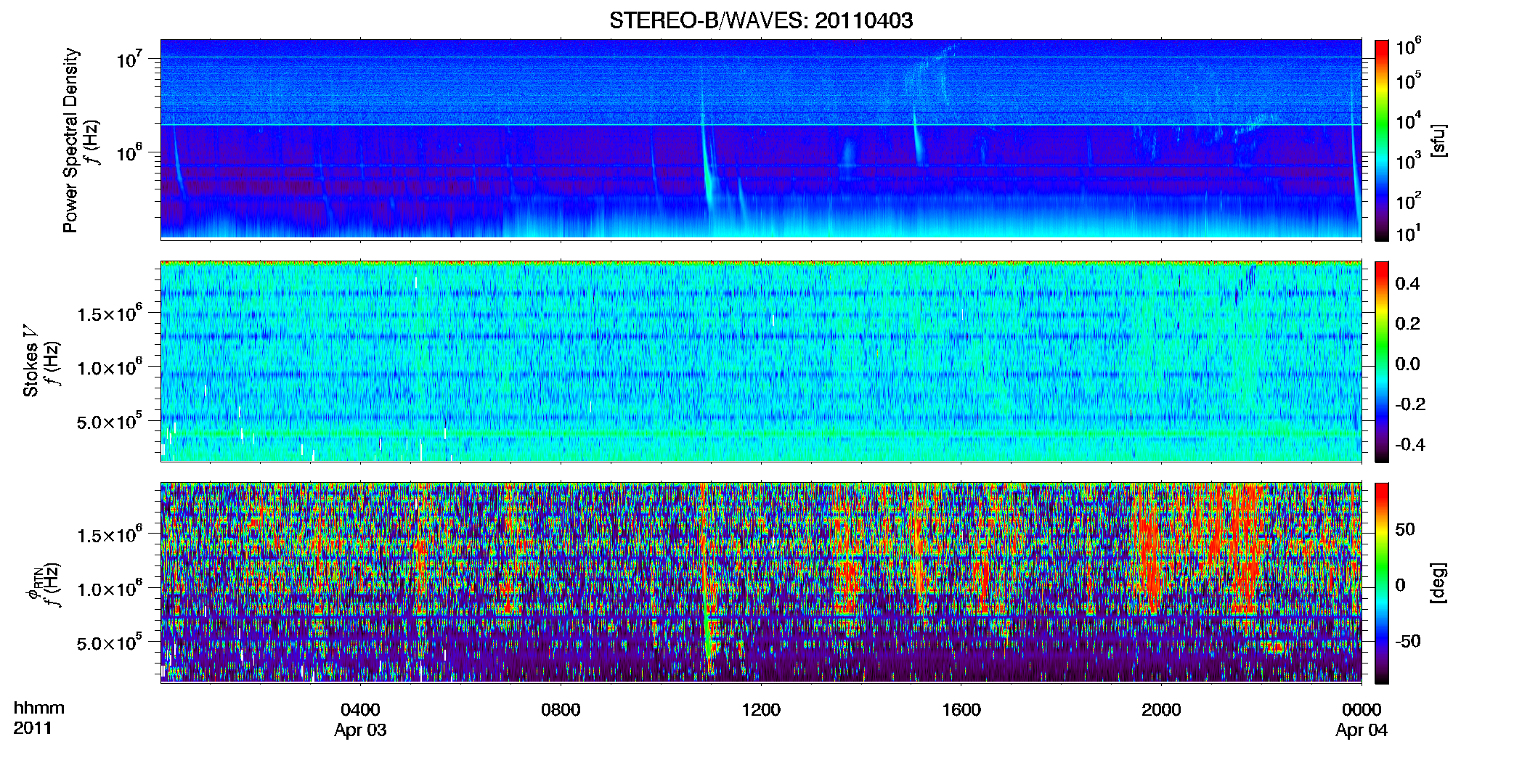Click the 2011 year label

tap(33, 728)
